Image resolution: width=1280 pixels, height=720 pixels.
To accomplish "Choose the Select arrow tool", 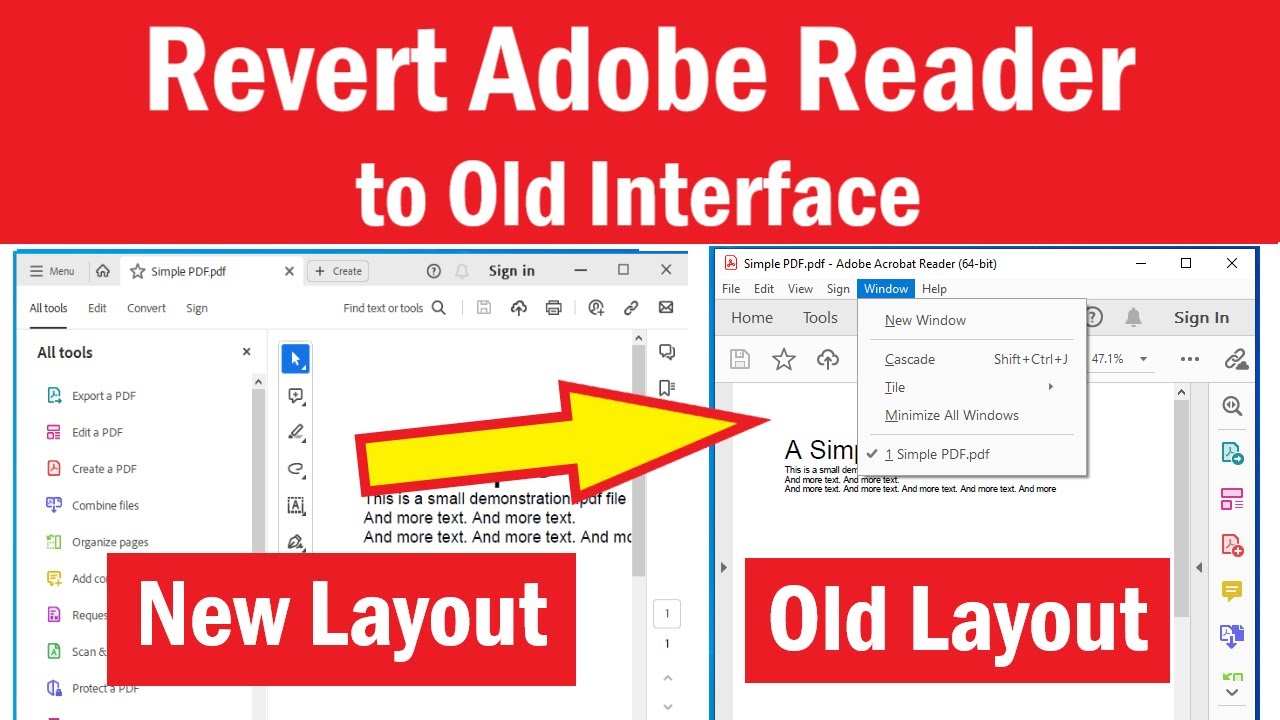I will (x=295, y=358).
